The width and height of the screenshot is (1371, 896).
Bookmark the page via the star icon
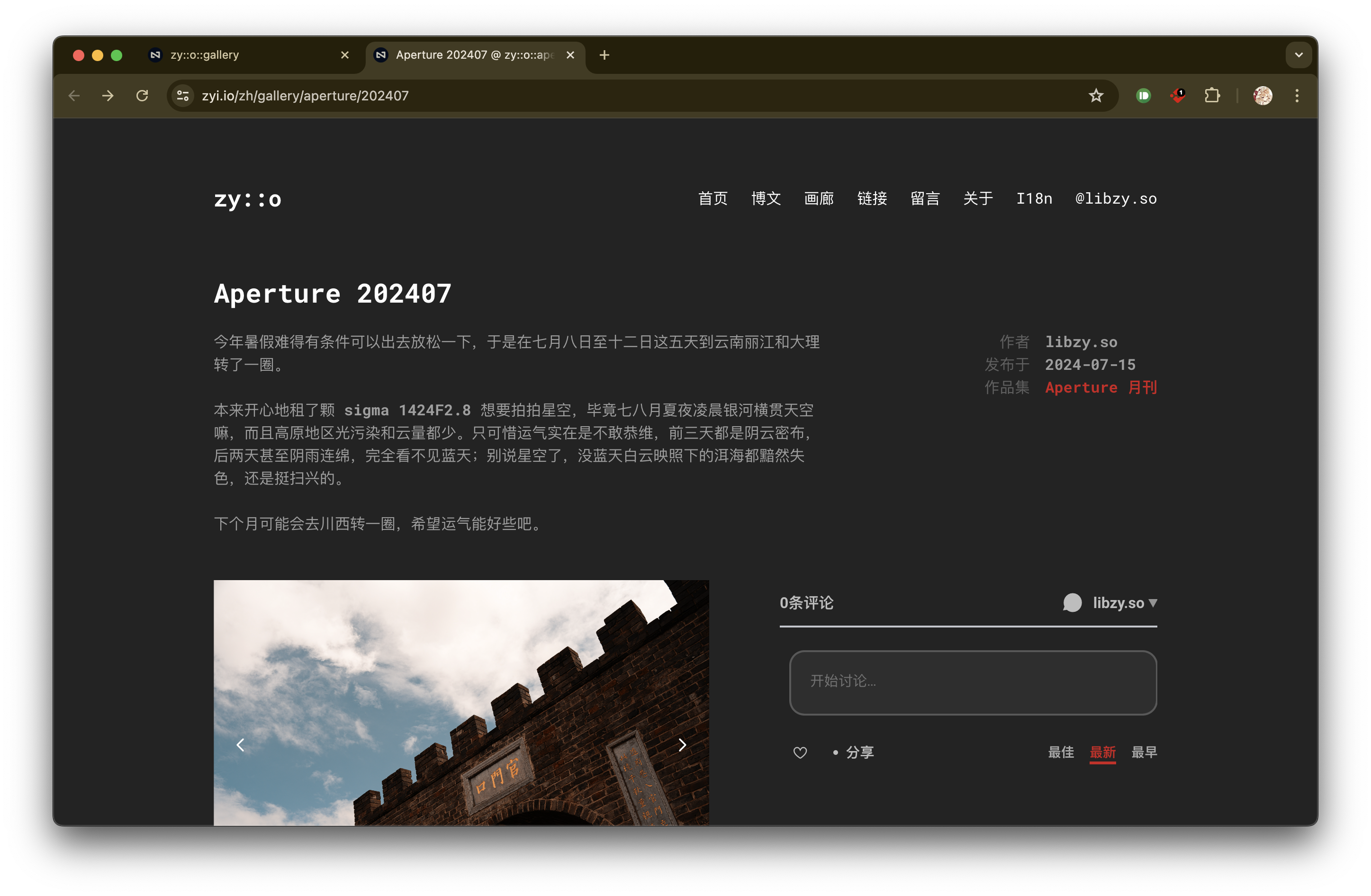click(1096, 96)
